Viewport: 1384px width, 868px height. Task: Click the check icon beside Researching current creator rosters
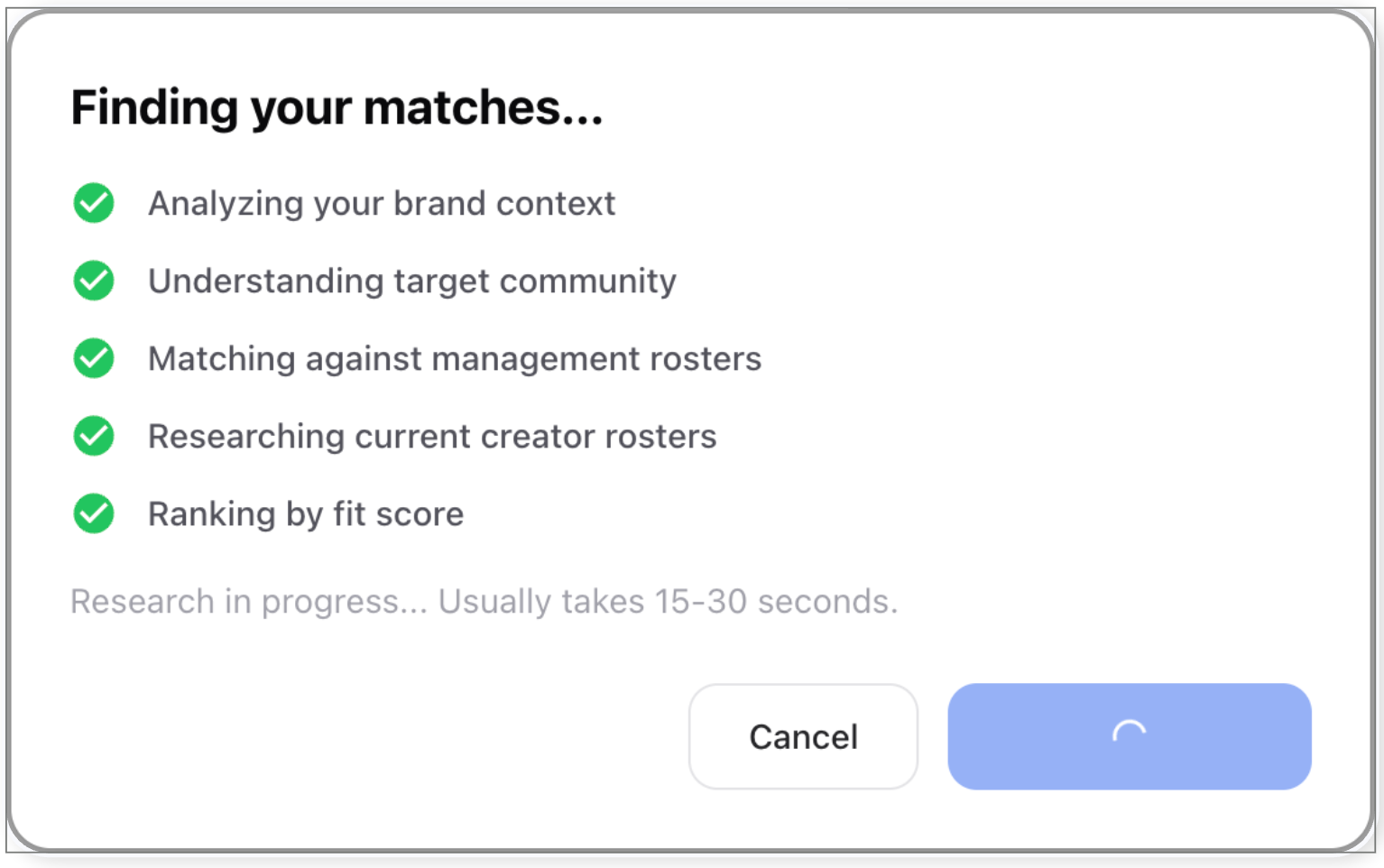point(94,436)
